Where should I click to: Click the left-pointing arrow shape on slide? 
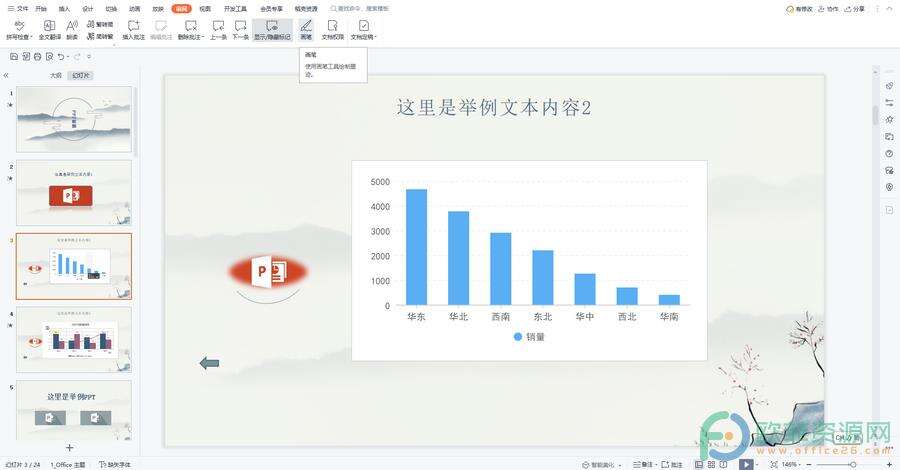click(209, 363)
